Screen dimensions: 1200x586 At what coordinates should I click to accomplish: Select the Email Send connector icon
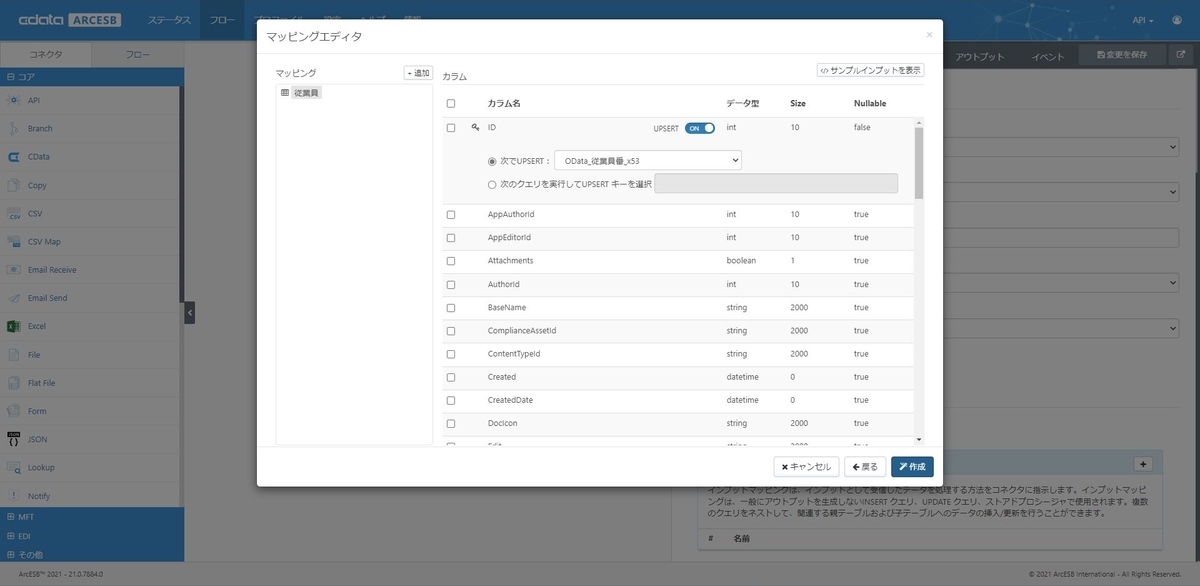(14, 298)
